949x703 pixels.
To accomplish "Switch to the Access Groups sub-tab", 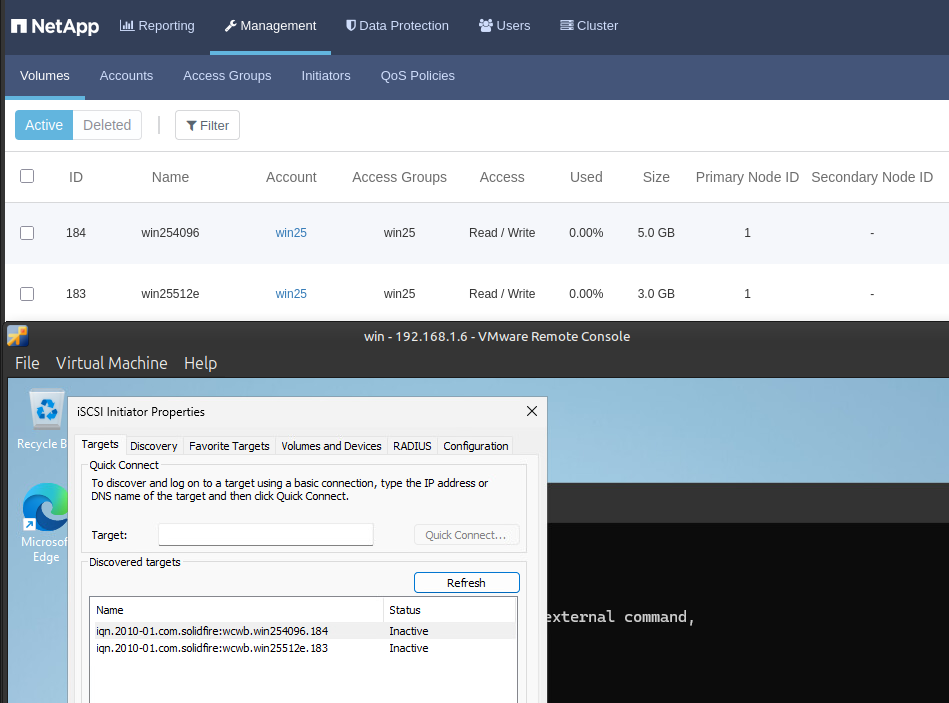I will [227, 76].
